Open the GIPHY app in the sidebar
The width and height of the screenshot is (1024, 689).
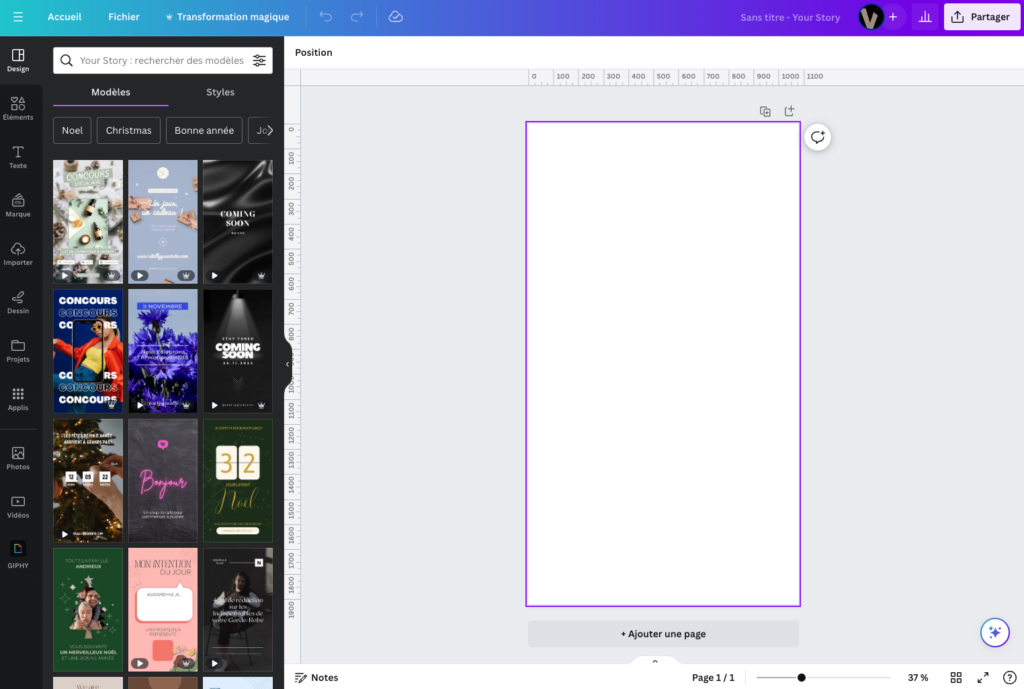click(x=18, y=551)
